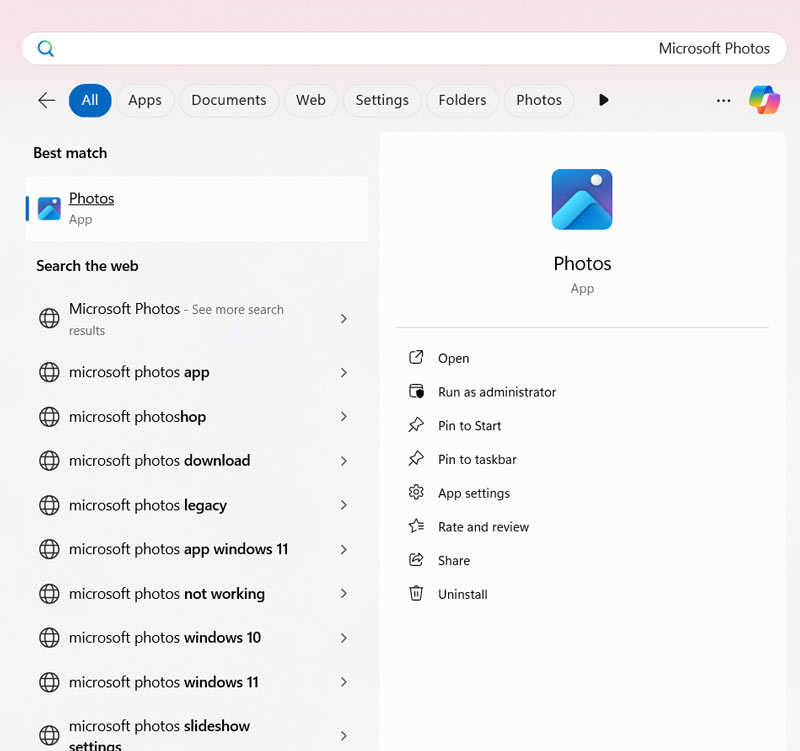Click globe icon beside microsoft photos app
The height and width of the screenshot is (751, 800).
(49, 372)
